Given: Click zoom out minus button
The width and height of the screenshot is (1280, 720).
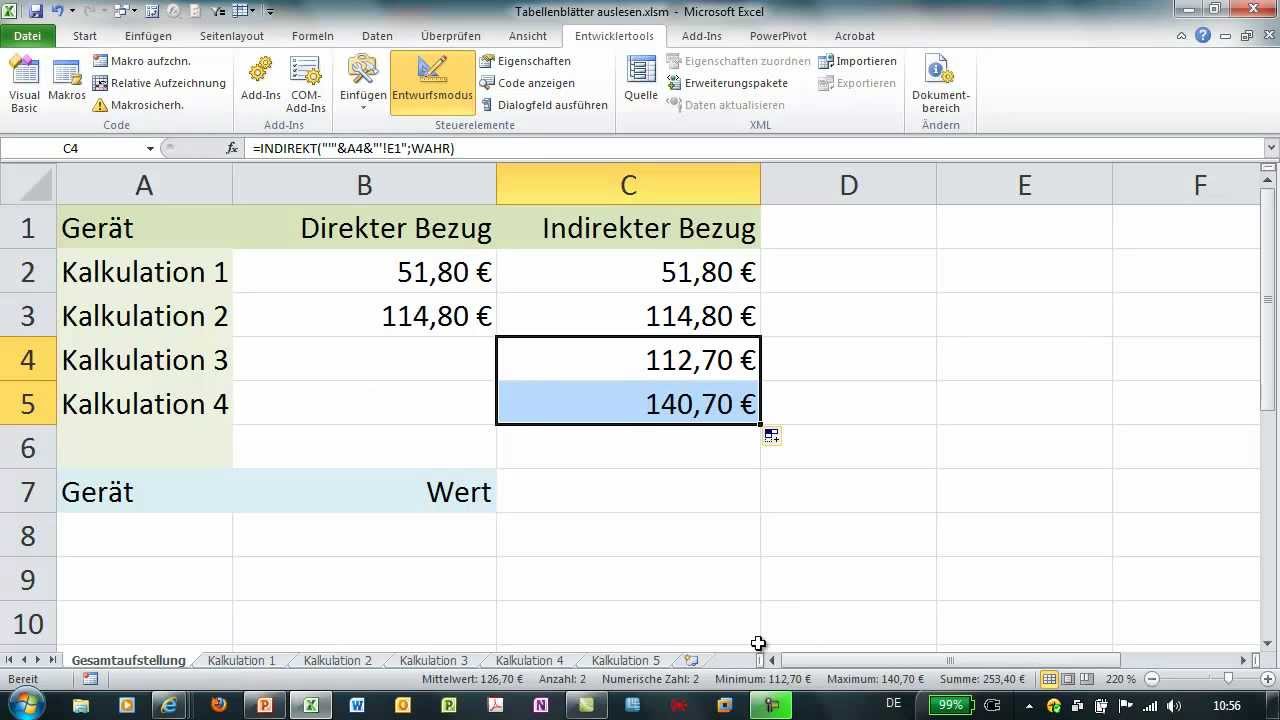Looking at the screenshot, I should click(1152, 679).
